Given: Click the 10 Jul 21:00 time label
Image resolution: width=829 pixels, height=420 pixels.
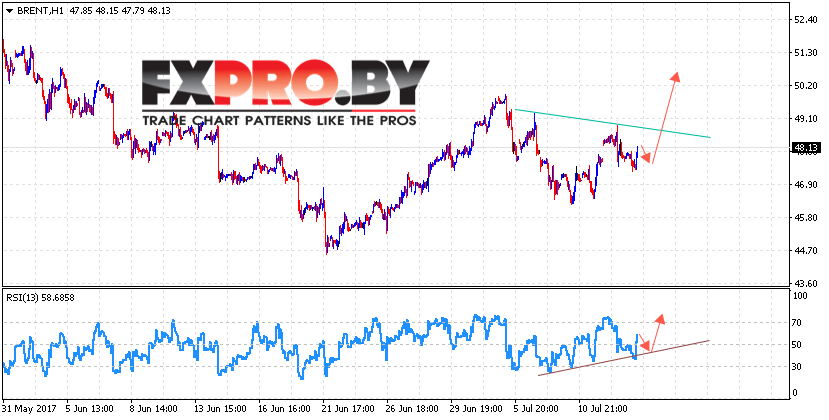Looking at the screenshot, I should pyautogui.click(x=601, y=409).
